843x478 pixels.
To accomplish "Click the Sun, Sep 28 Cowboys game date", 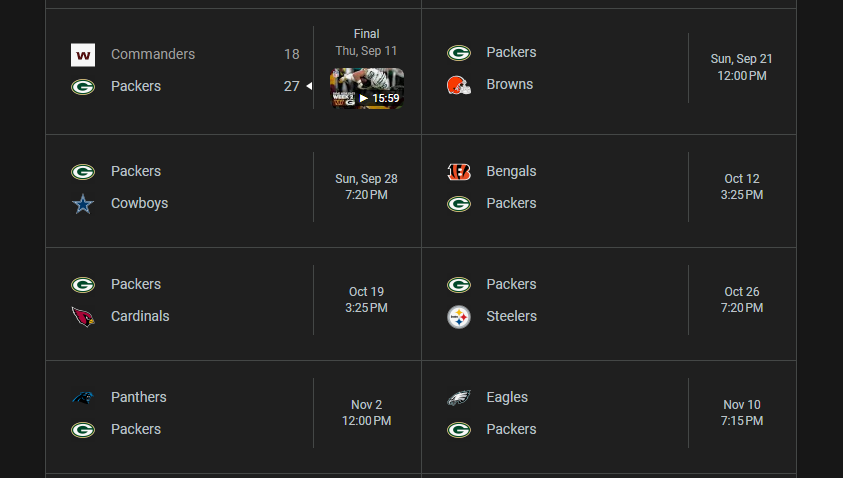I will click(366, 179).
